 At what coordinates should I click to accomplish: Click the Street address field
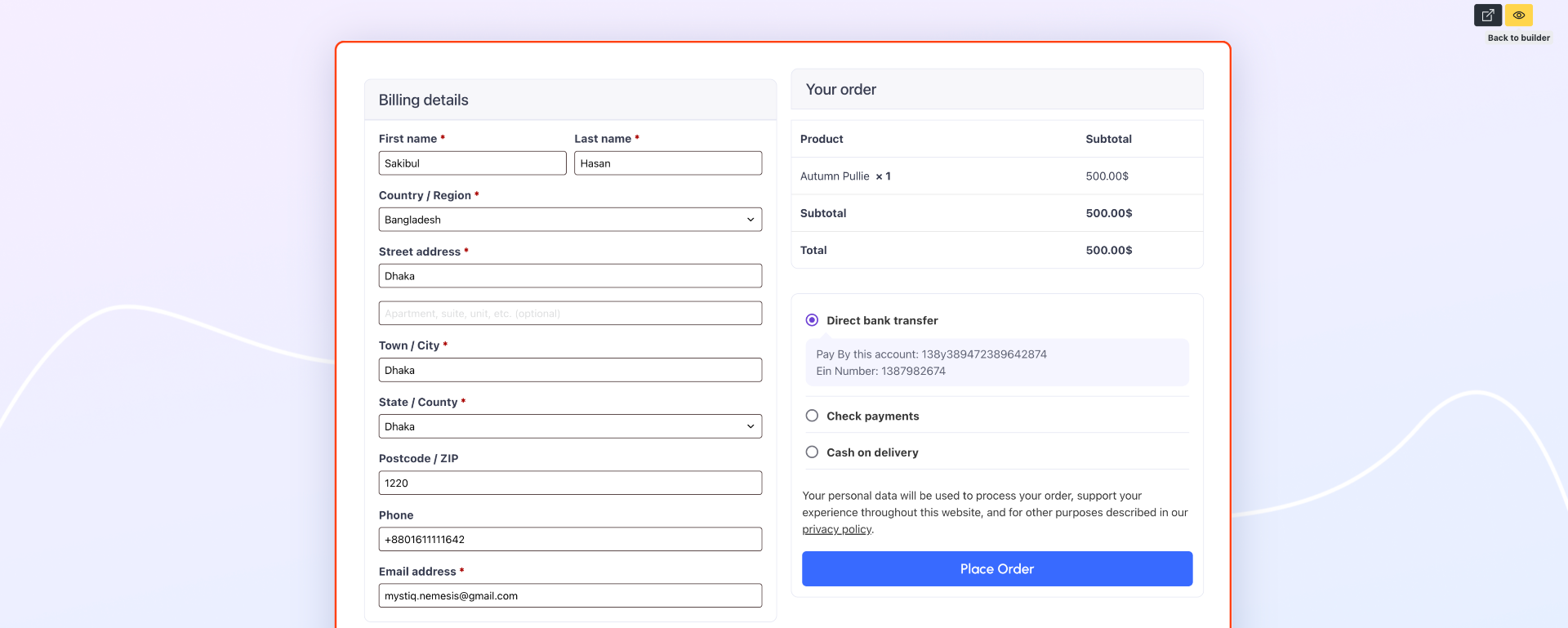pyautogui.click(x=569, y=276)
